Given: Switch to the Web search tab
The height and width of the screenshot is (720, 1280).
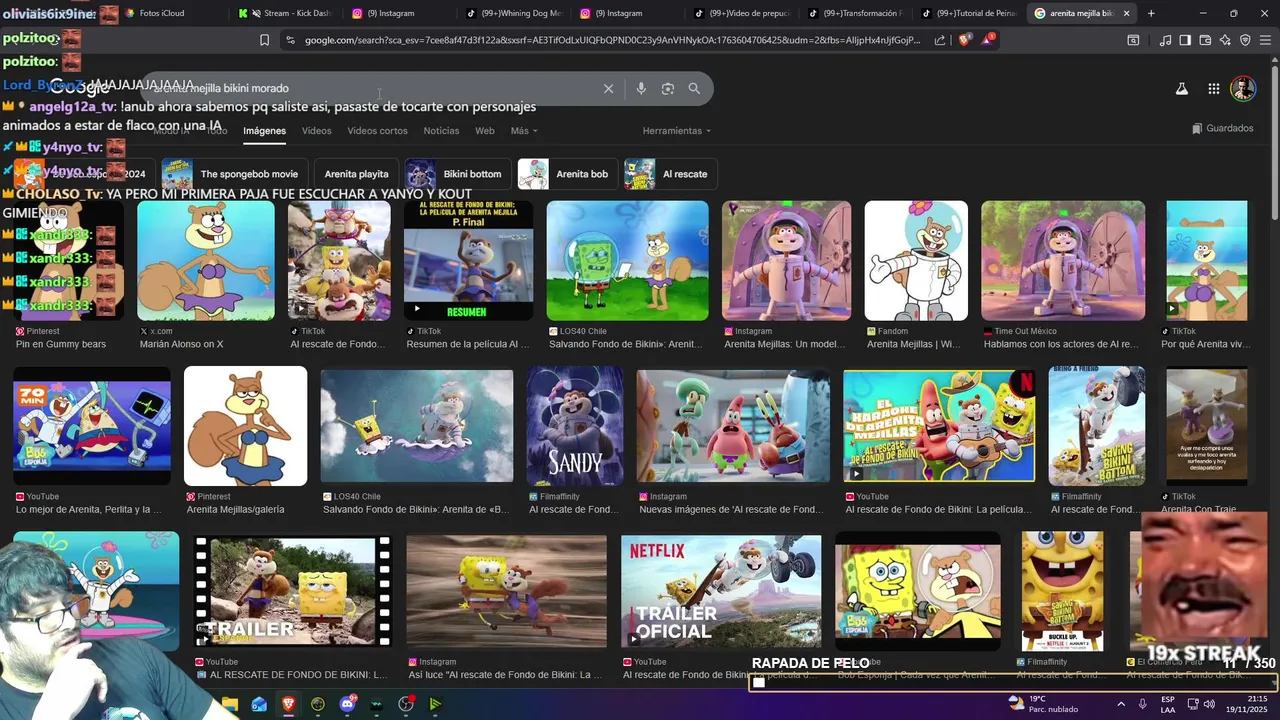Looking at the screenshot, I should [x=485, y=131].
